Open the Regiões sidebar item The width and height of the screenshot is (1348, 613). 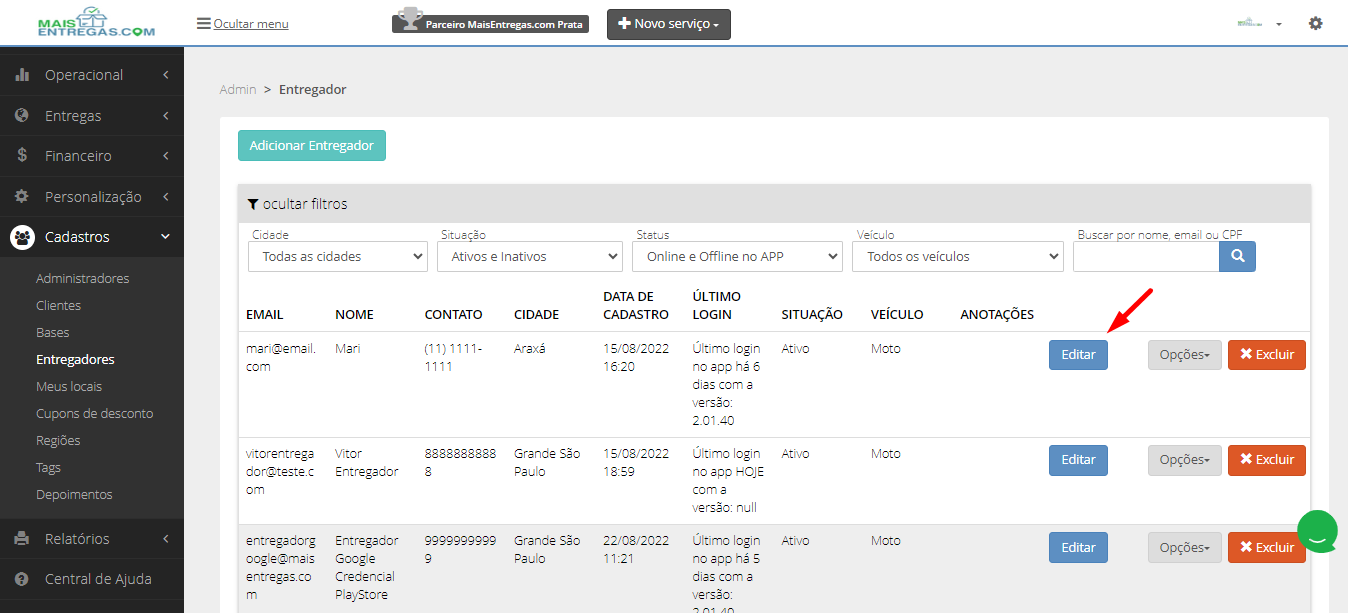(x=58, y=441)
